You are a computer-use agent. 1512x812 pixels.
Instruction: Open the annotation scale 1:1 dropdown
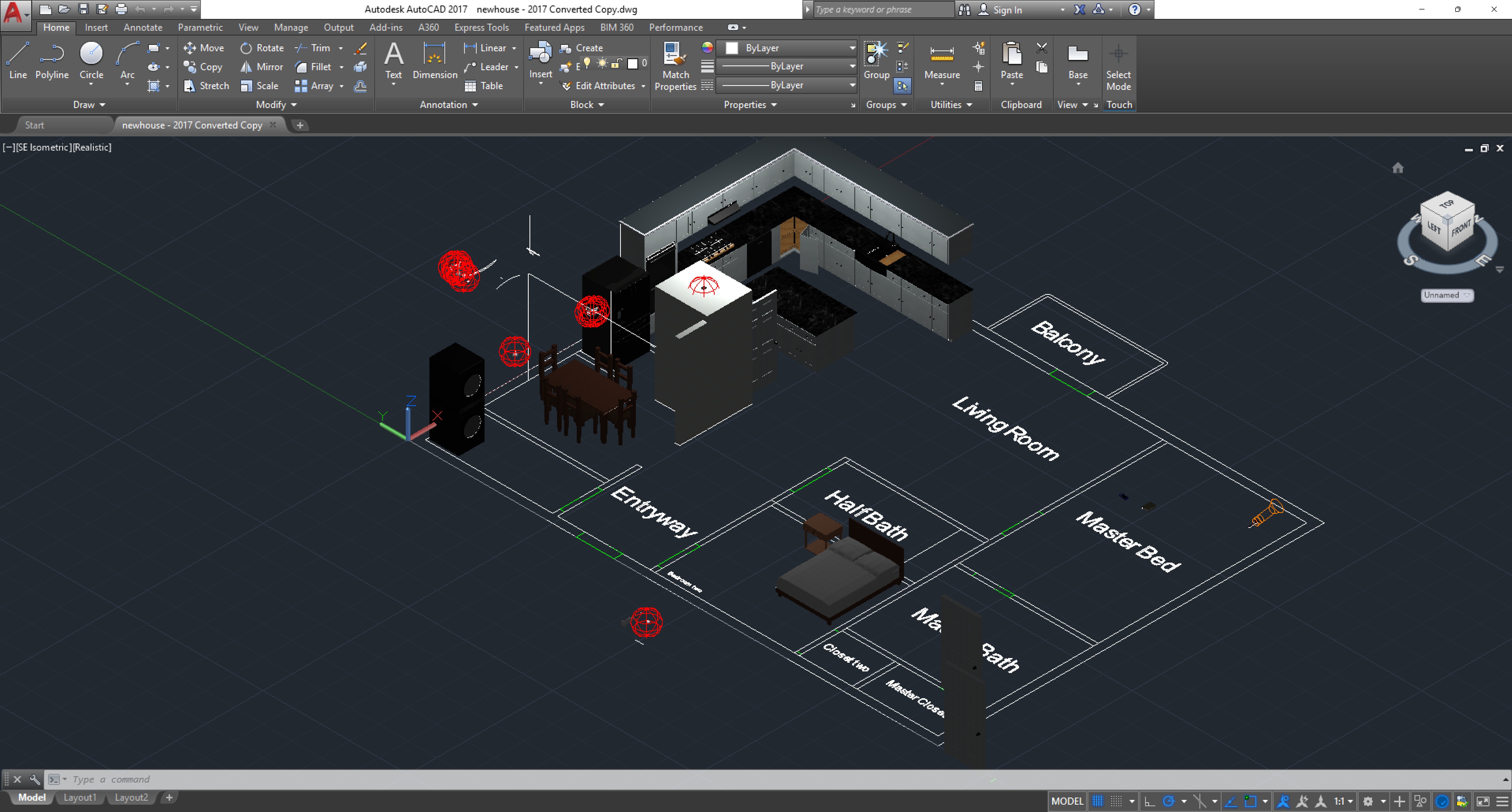coord(1344,801)
